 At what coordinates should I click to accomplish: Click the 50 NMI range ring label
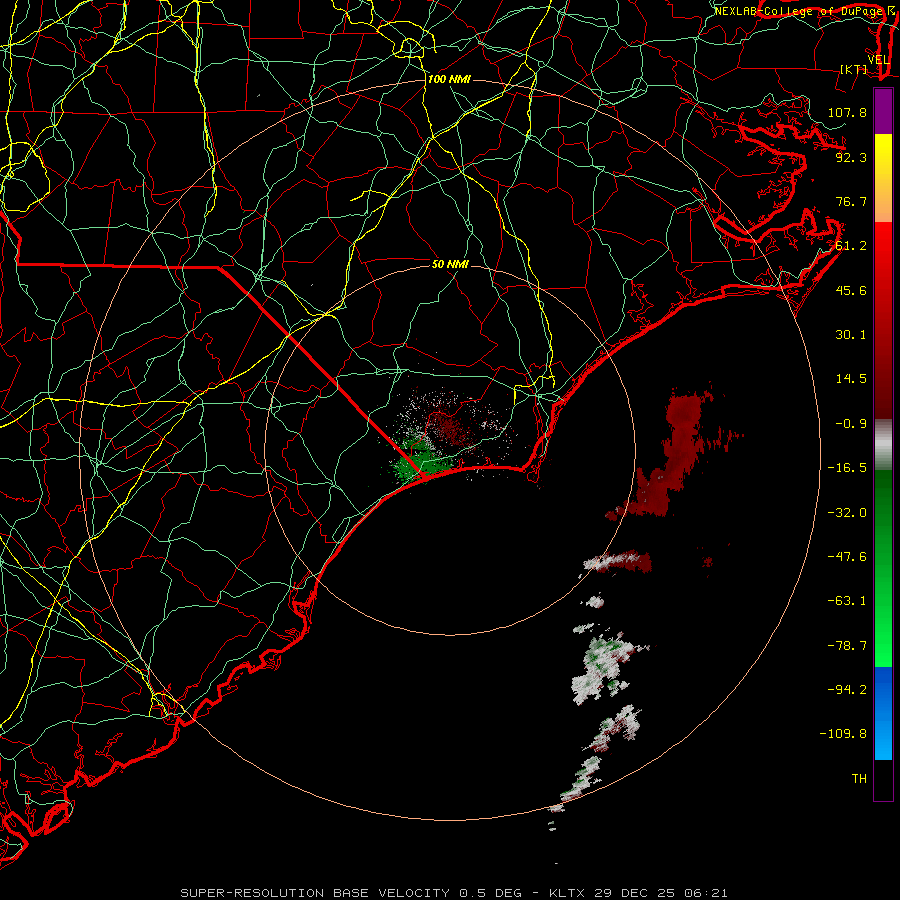[x=450, y=264]
